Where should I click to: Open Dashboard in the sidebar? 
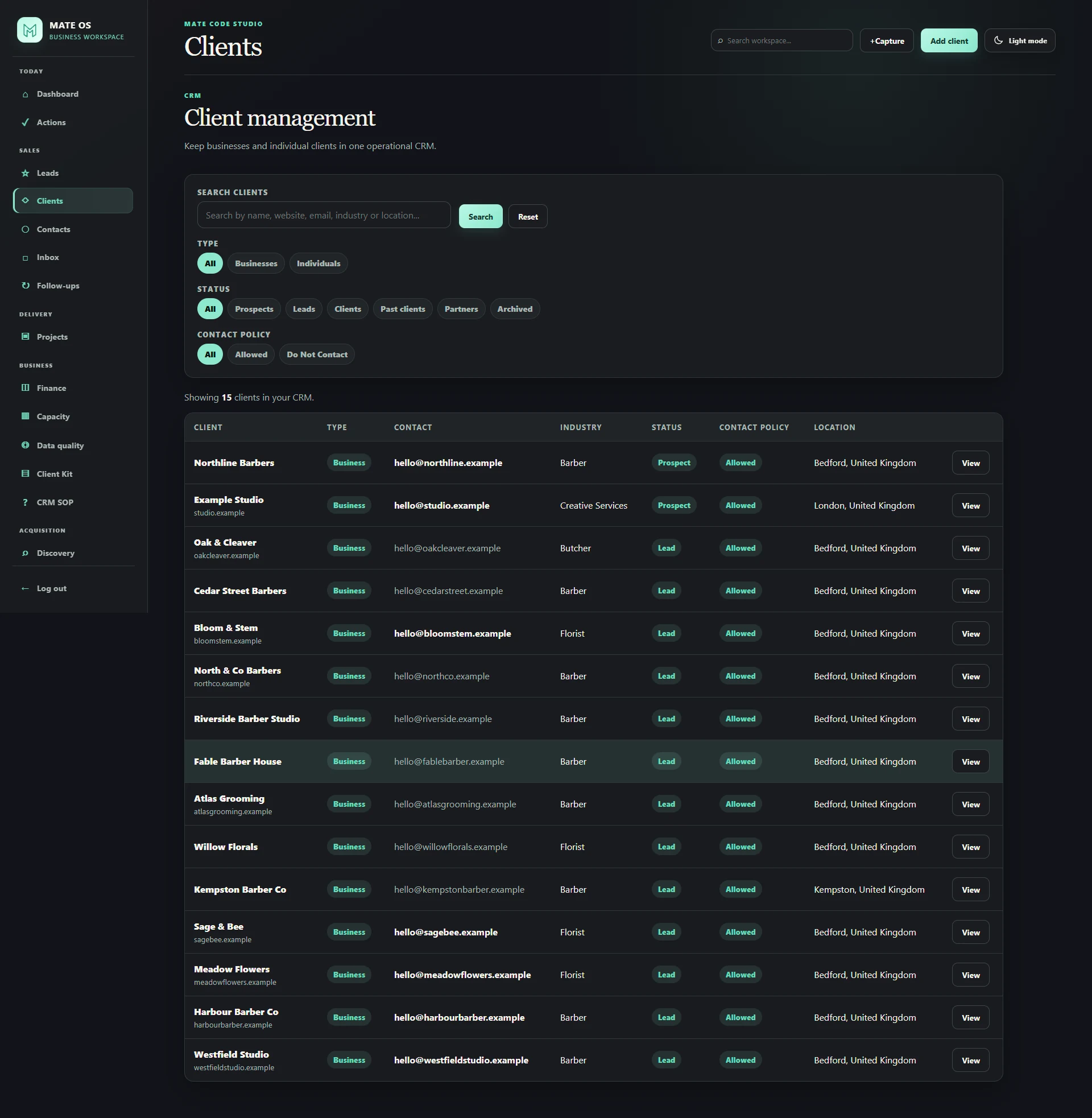[73, 94]
